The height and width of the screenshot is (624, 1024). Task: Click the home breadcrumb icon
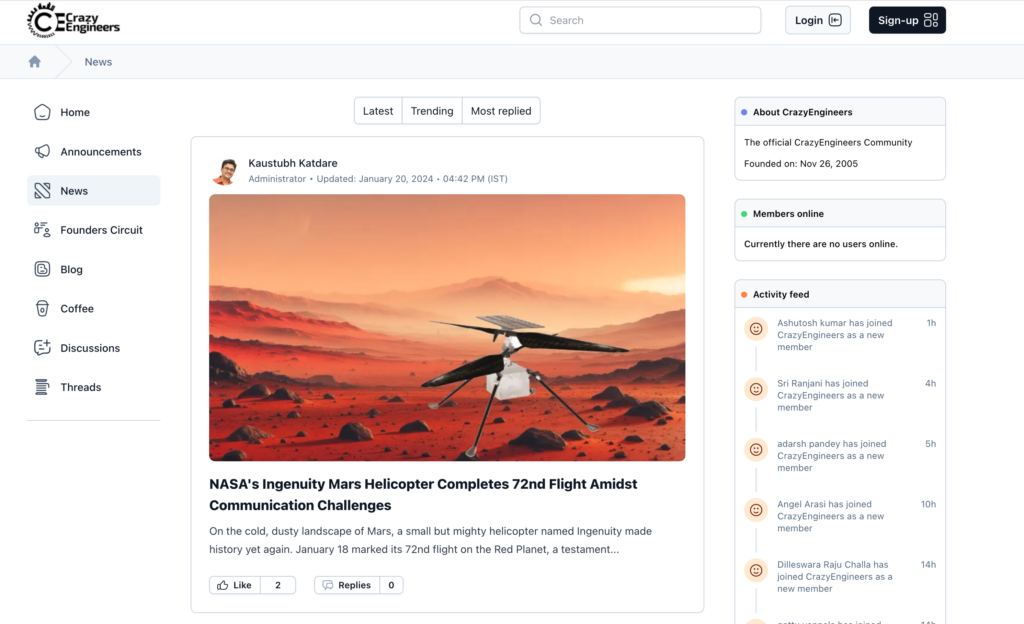click(35, 61)
